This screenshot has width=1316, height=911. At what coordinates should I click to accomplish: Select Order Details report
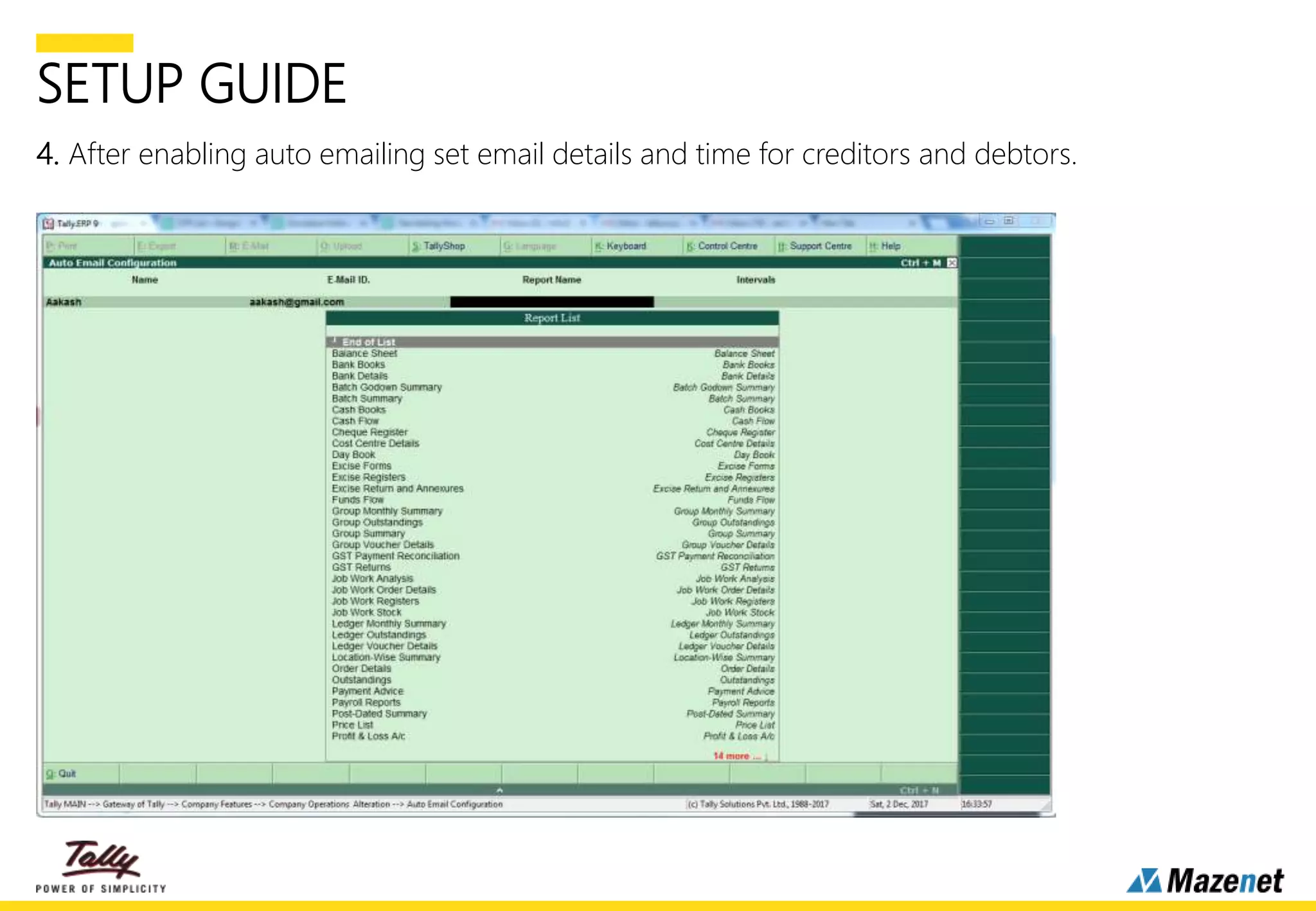(552, 669)
